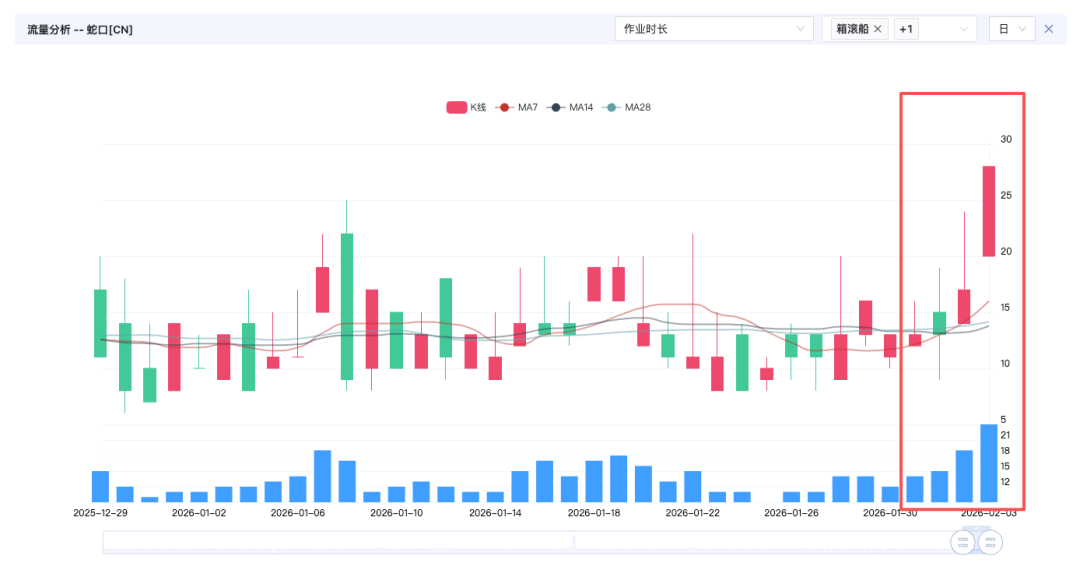Click the first green candlestick at 2025-12-29
This screenshot has width=1080, height=577.
pyautogui.click(x=100, y=323)
